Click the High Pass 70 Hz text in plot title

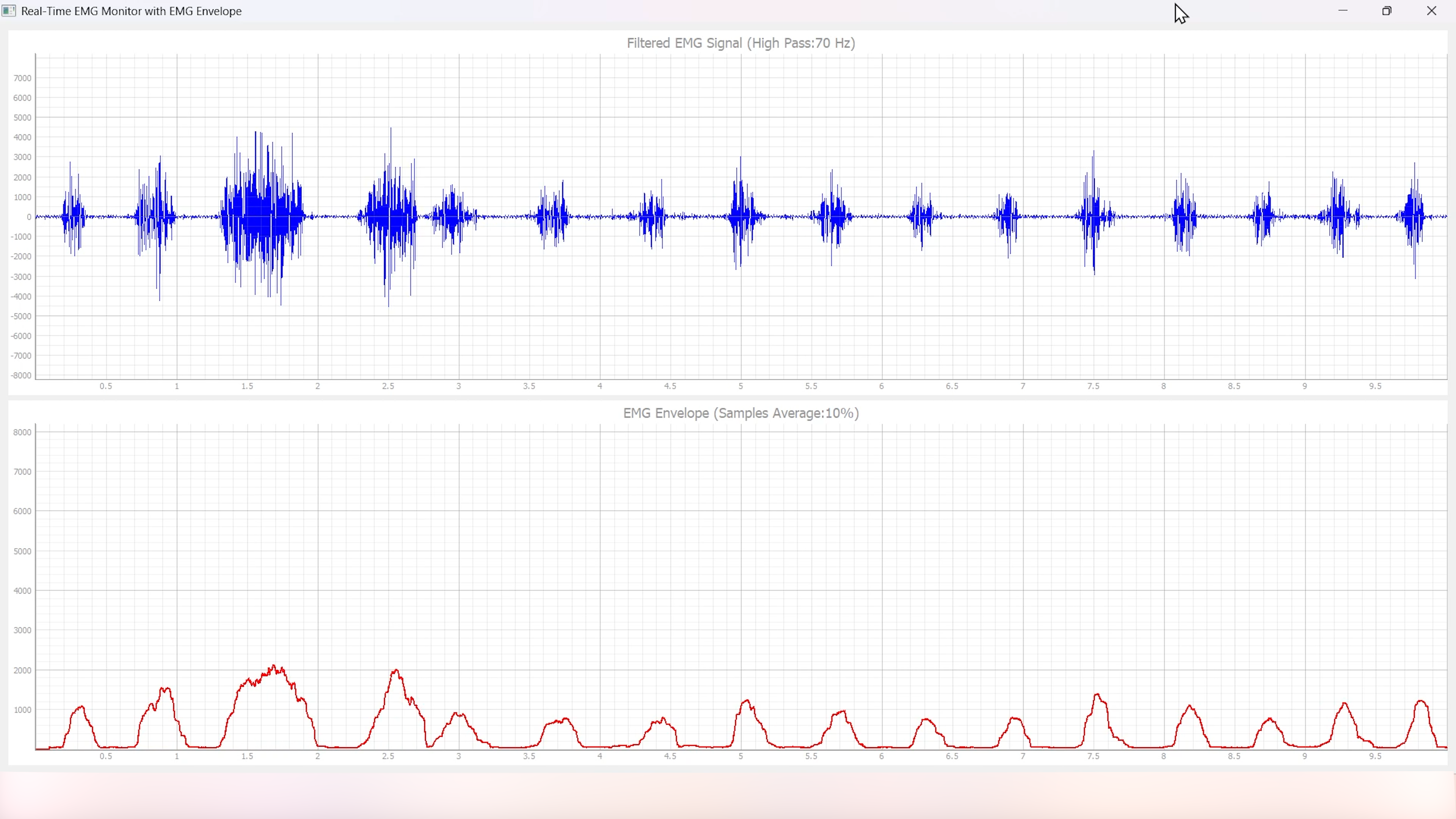click(802, 43)
